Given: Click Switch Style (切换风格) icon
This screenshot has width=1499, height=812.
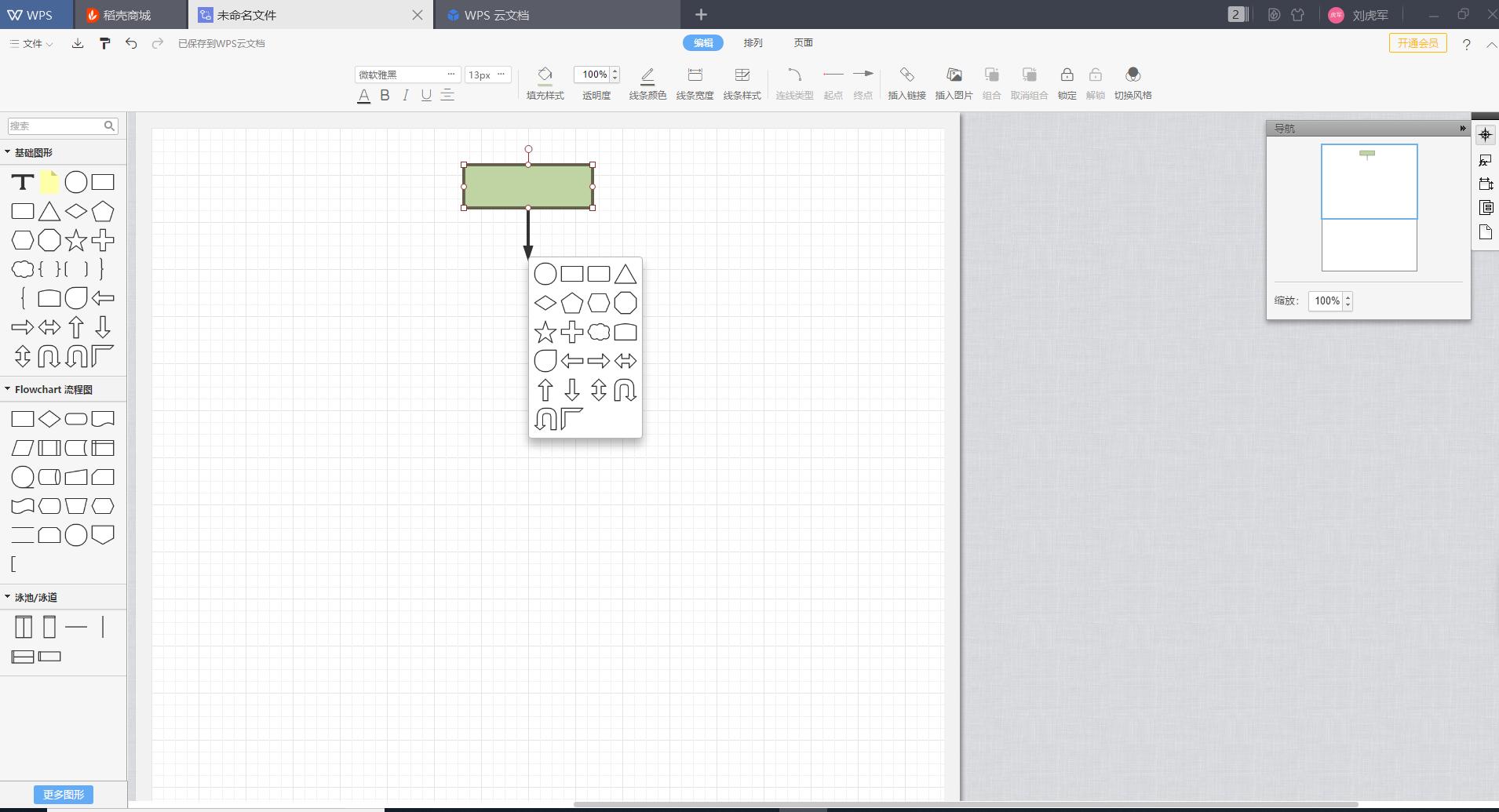Looking at the screenshot, I should coord(1132,75).
